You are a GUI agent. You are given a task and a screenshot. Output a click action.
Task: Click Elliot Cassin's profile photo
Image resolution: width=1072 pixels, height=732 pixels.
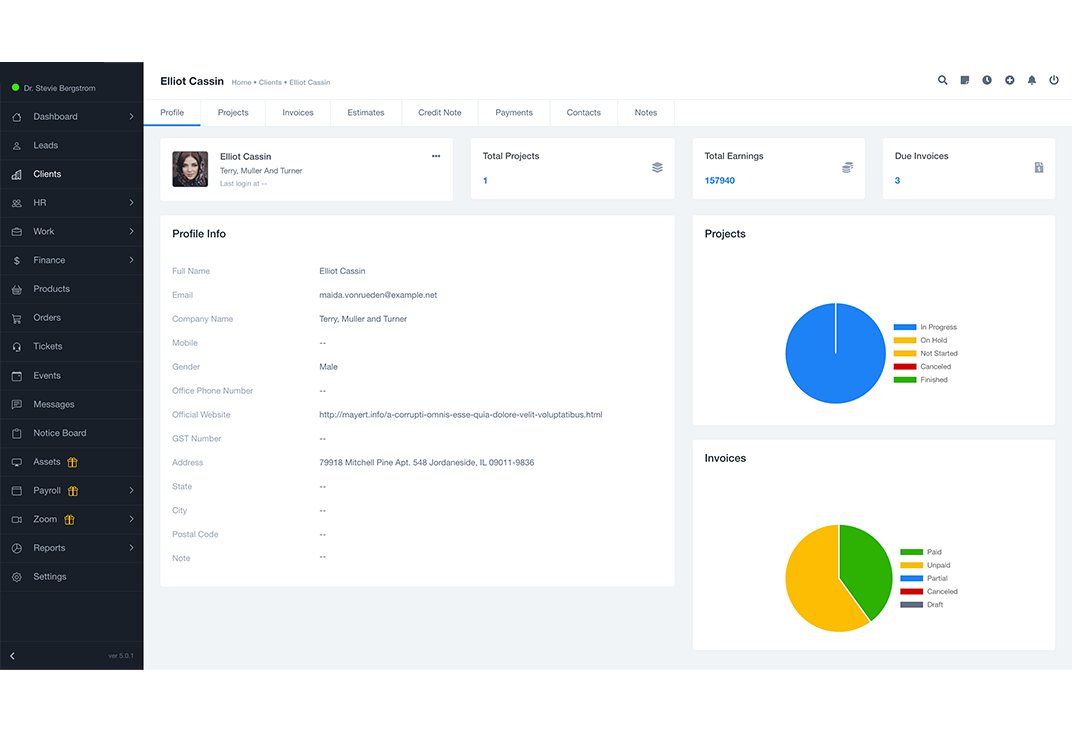[x=190, y=169]
